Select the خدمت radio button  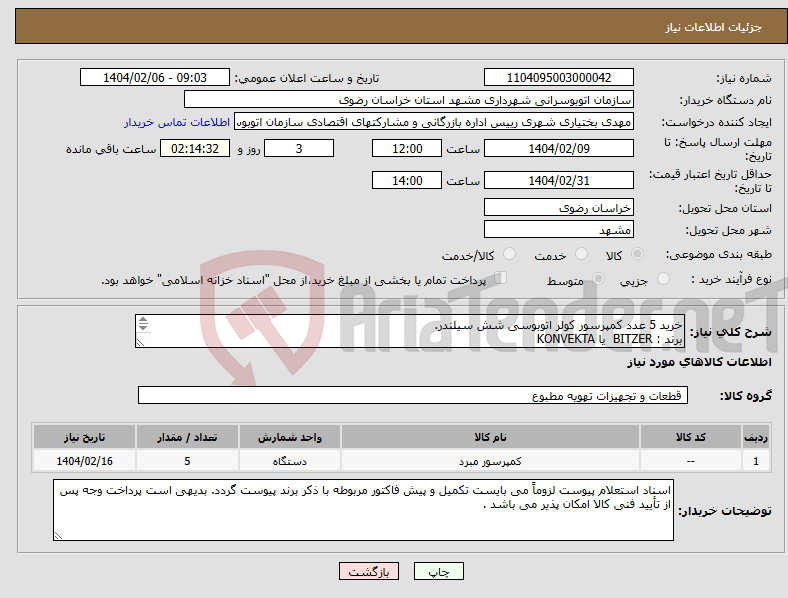581,254
